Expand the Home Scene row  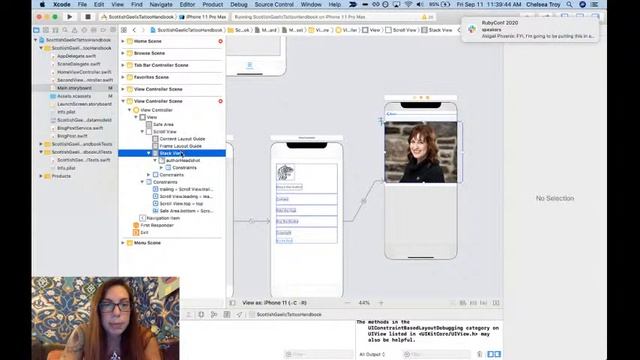(x=123, y=41)
